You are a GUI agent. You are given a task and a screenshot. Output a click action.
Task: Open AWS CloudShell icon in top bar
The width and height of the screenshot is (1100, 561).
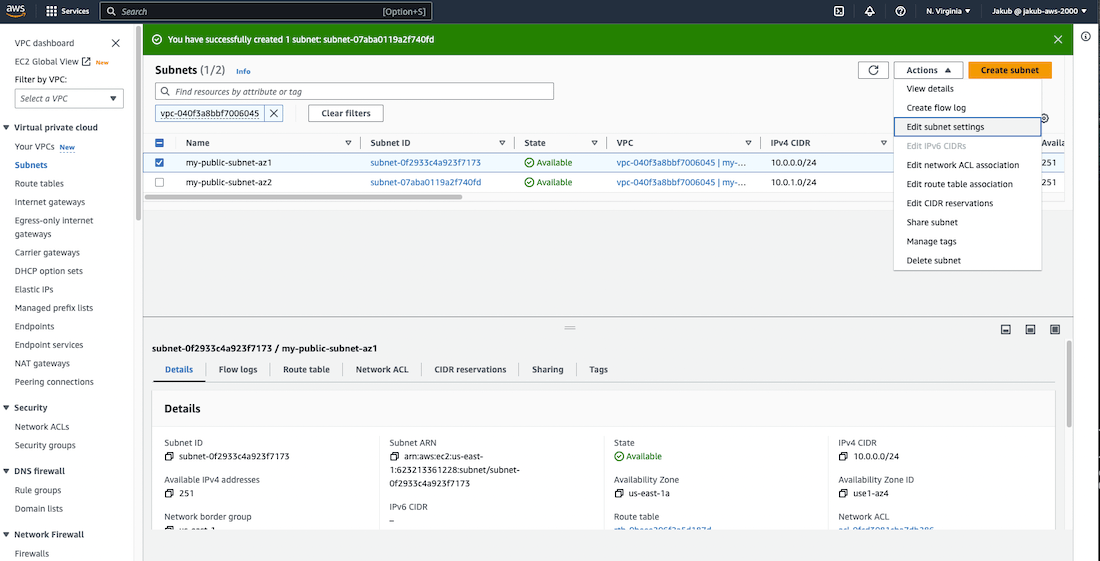pos(839,11)
